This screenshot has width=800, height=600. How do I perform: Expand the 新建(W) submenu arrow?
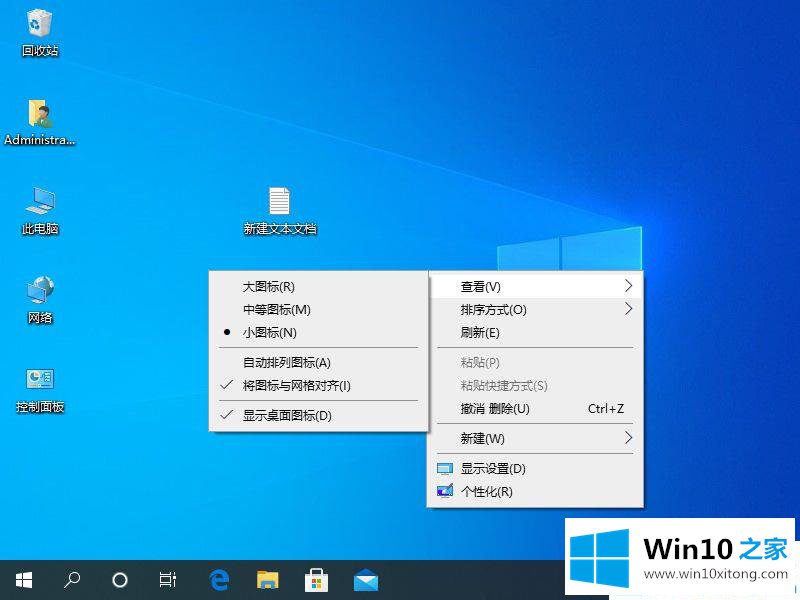[x=629, y=438]
